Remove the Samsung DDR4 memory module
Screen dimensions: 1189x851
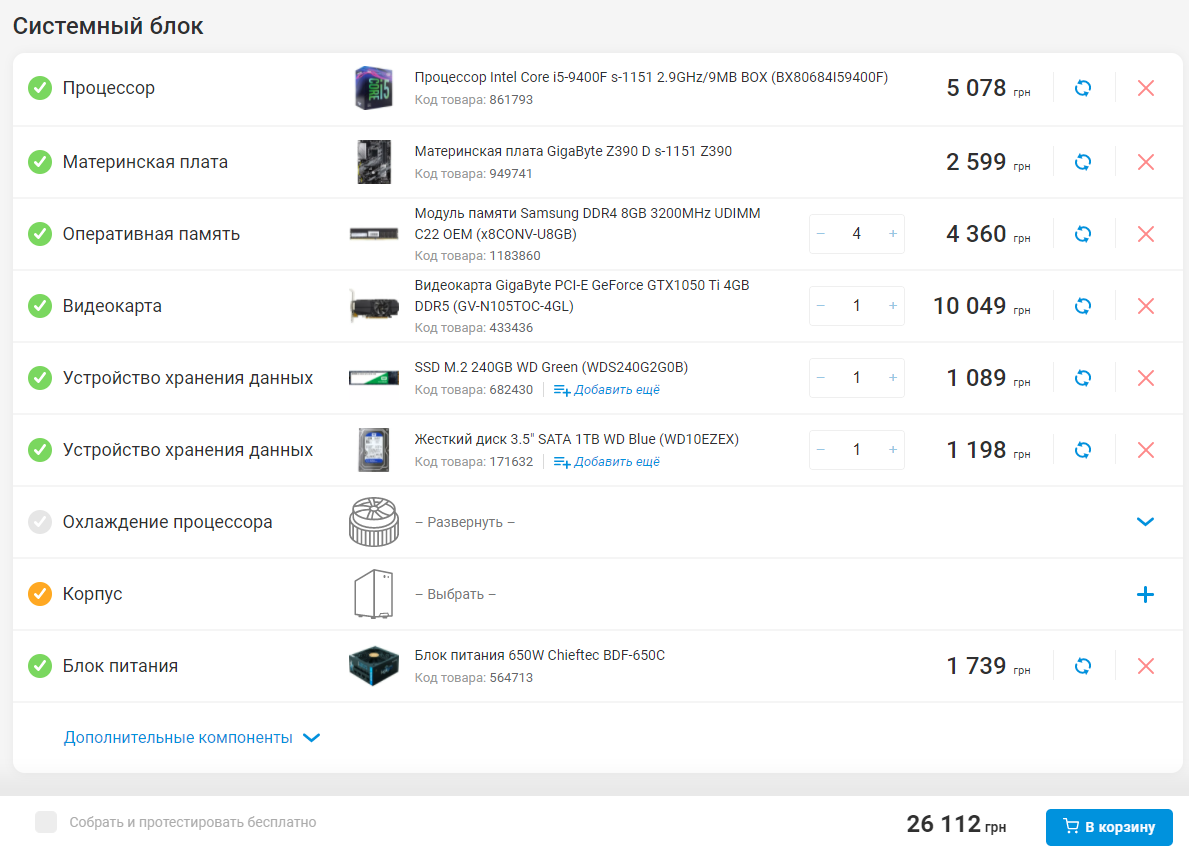click(1146, 234)
